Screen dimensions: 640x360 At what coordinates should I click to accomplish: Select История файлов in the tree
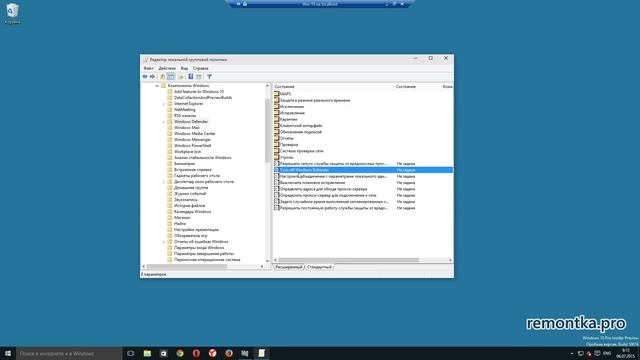pos(189,206)
